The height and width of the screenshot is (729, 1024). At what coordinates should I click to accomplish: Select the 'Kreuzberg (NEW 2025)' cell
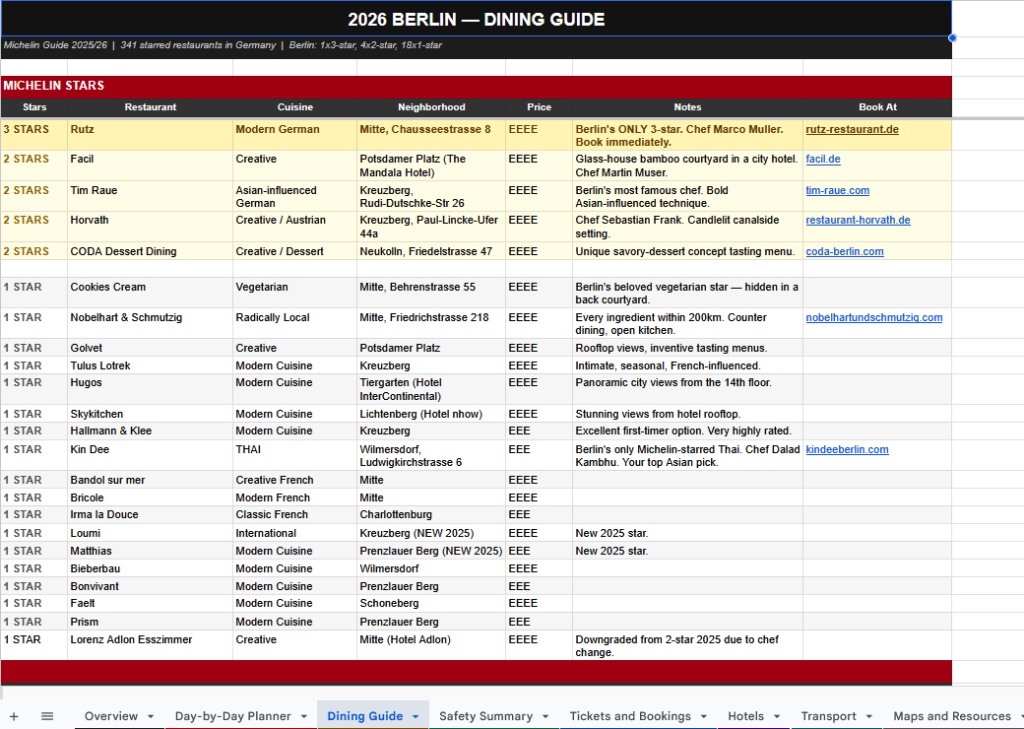(x=431, y=533)
